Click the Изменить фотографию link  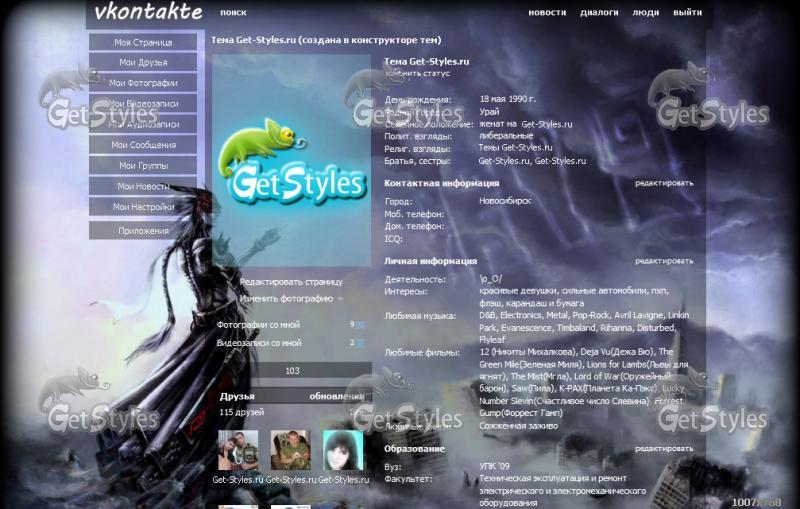coord(286,299)
